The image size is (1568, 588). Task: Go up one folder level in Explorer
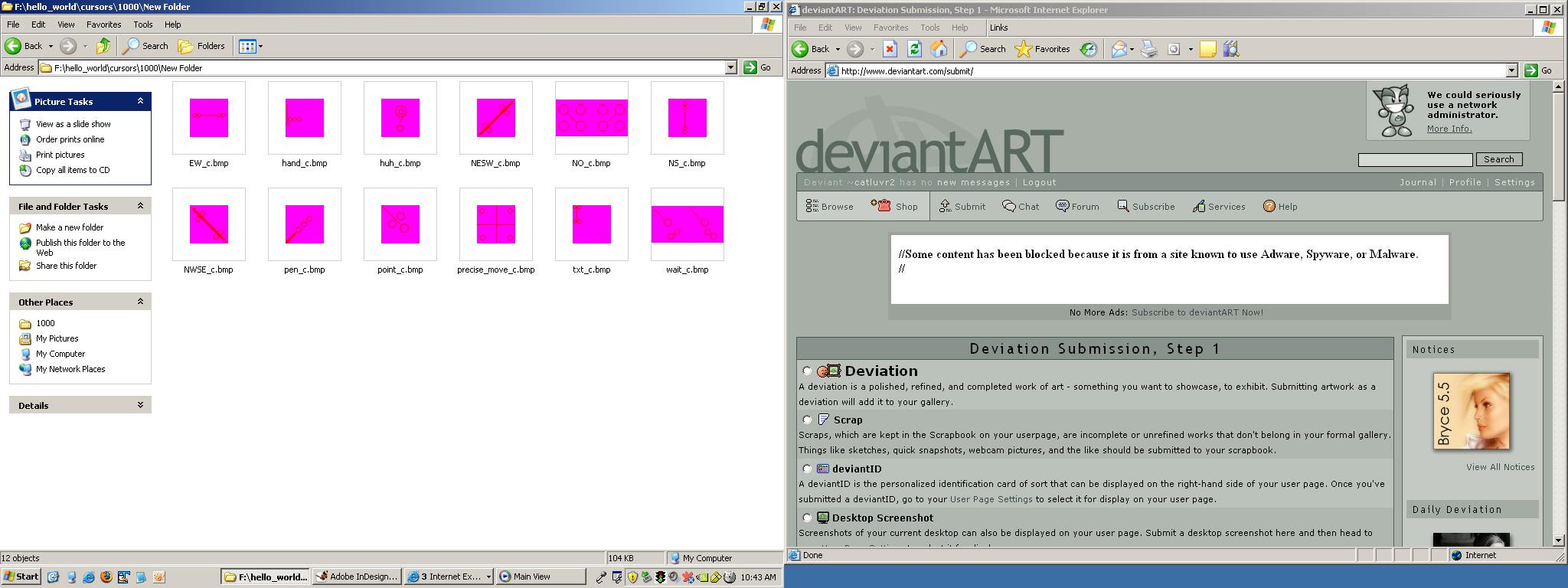[x=103, y=46]
